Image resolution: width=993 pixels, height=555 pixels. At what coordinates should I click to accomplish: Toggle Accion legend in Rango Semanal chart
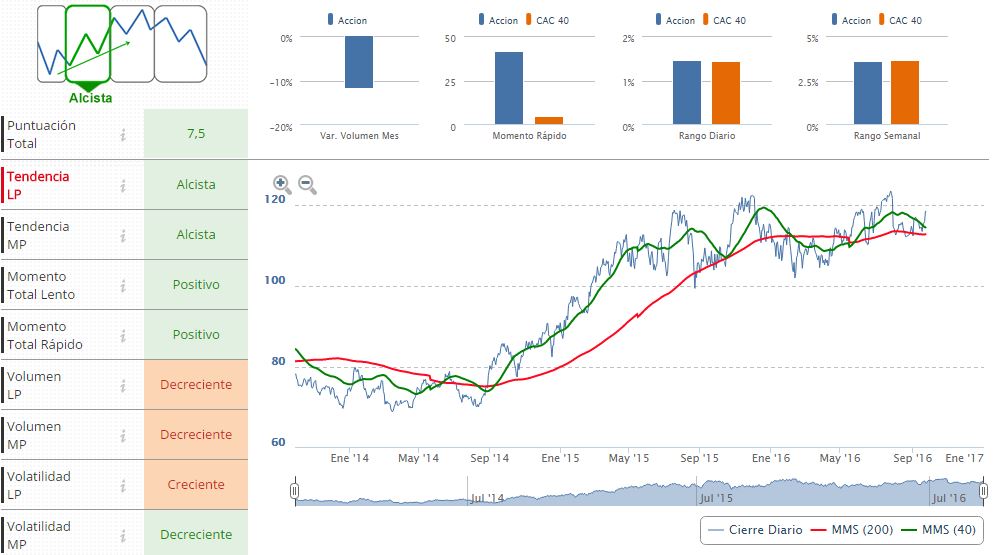(x=852, y=20)
